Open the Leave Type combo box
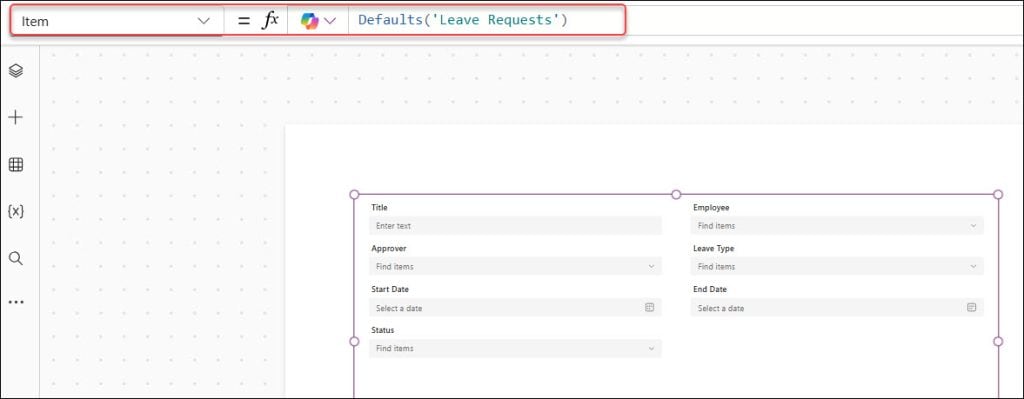This screenshot has width=1024, height=399. point(837,266)
